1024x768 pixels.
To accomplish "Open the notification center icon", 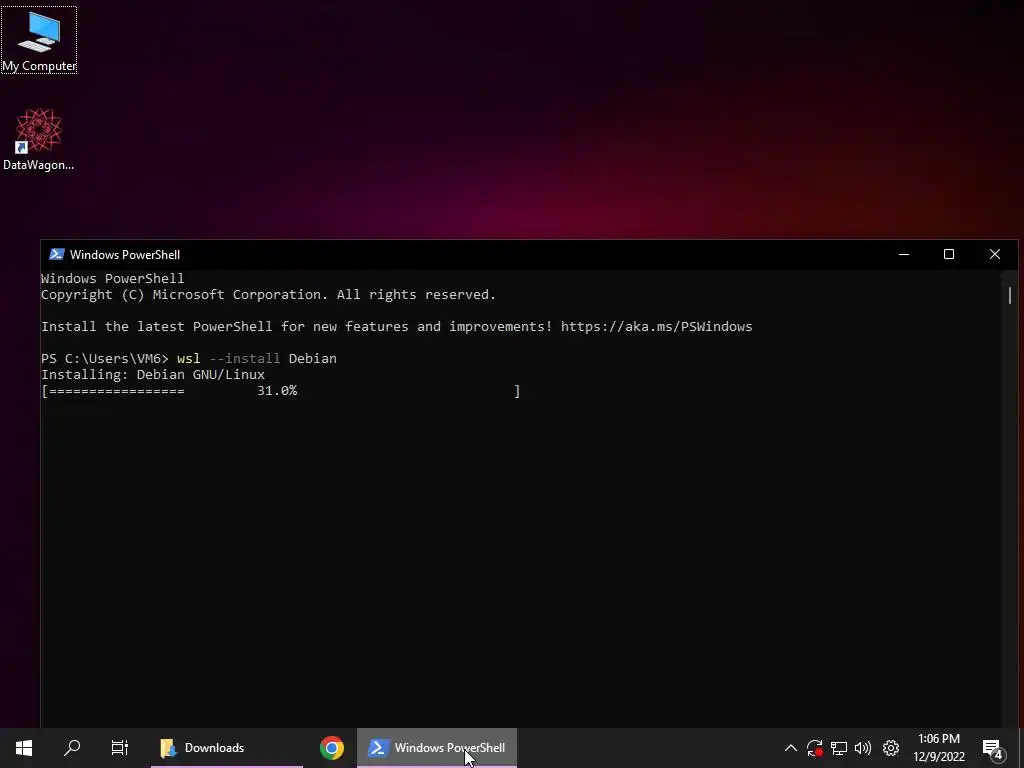I will click(992, 748).
